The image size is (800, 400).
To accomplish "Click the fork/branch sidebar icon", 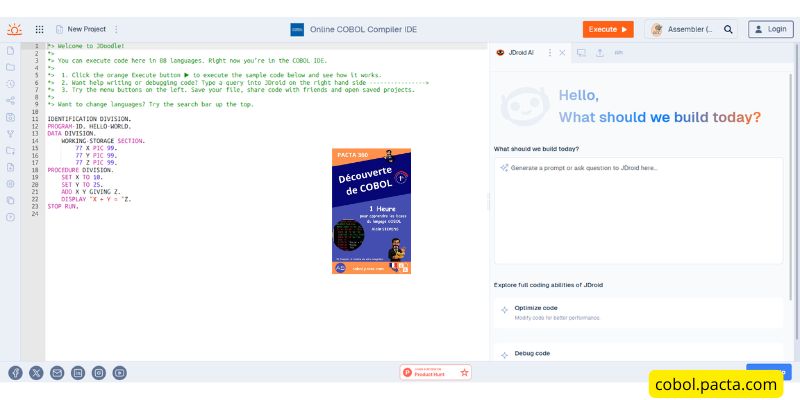I will (x=10, y=134).
